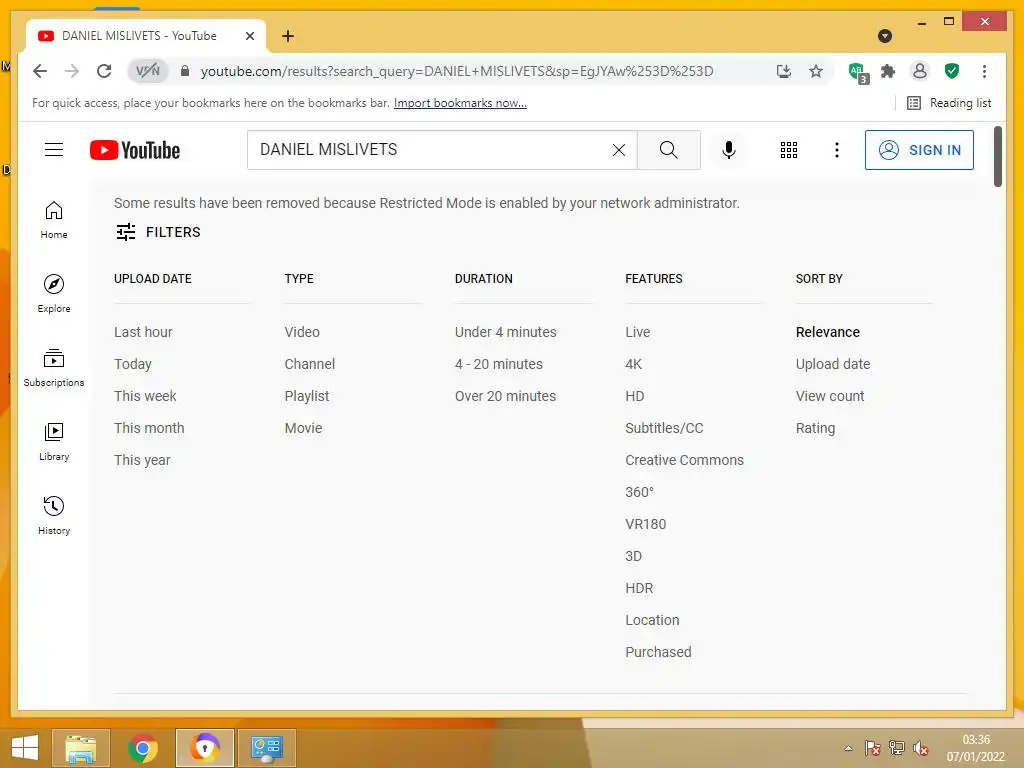Open the YouTube apps grid icon
The image size is (1024, 768).
(788, 150)
